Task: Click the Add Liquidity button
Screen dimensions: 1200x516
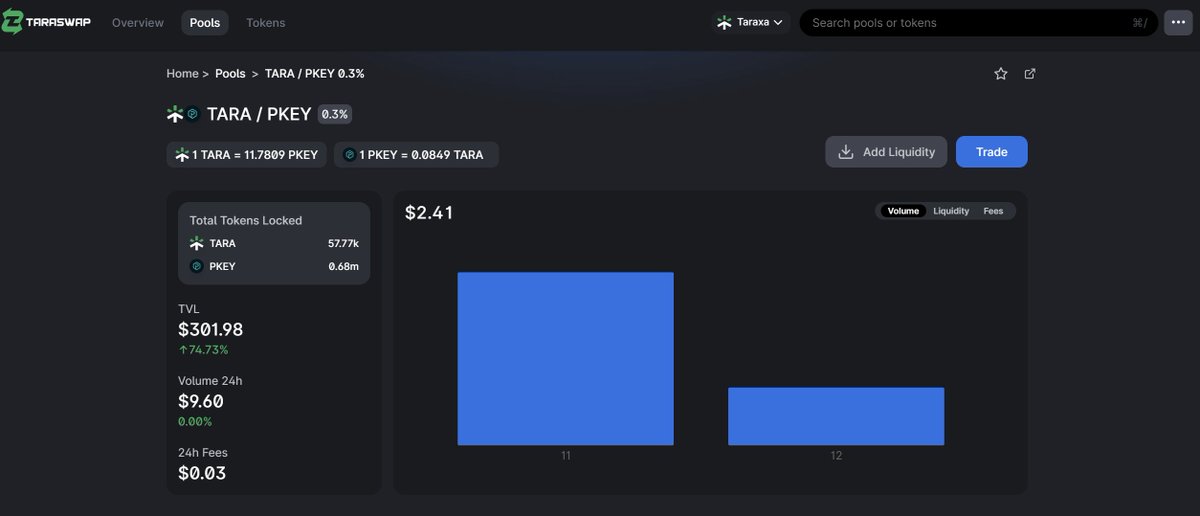Action: pos(886,152)
